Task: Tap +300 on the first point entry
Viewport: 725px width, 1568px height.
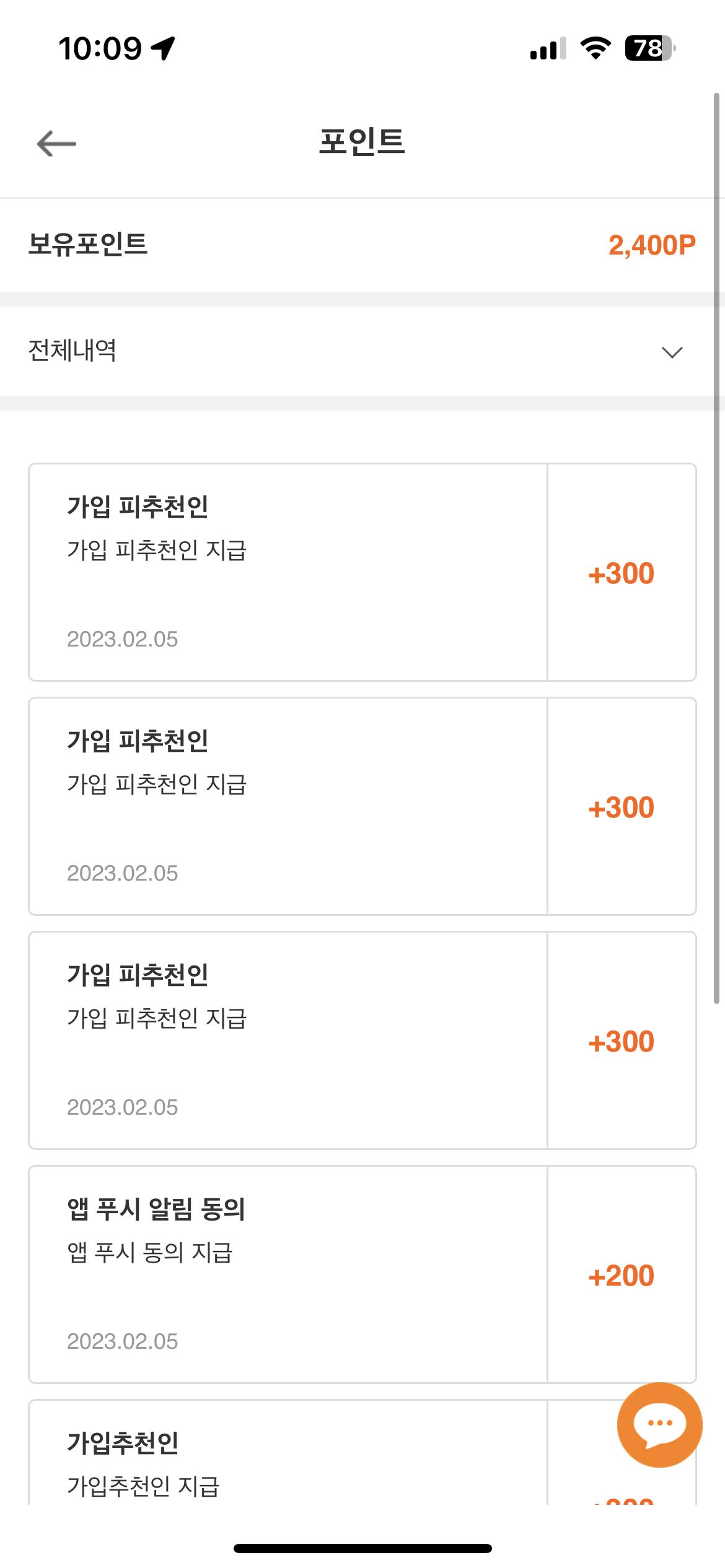Action: [621, 573]
